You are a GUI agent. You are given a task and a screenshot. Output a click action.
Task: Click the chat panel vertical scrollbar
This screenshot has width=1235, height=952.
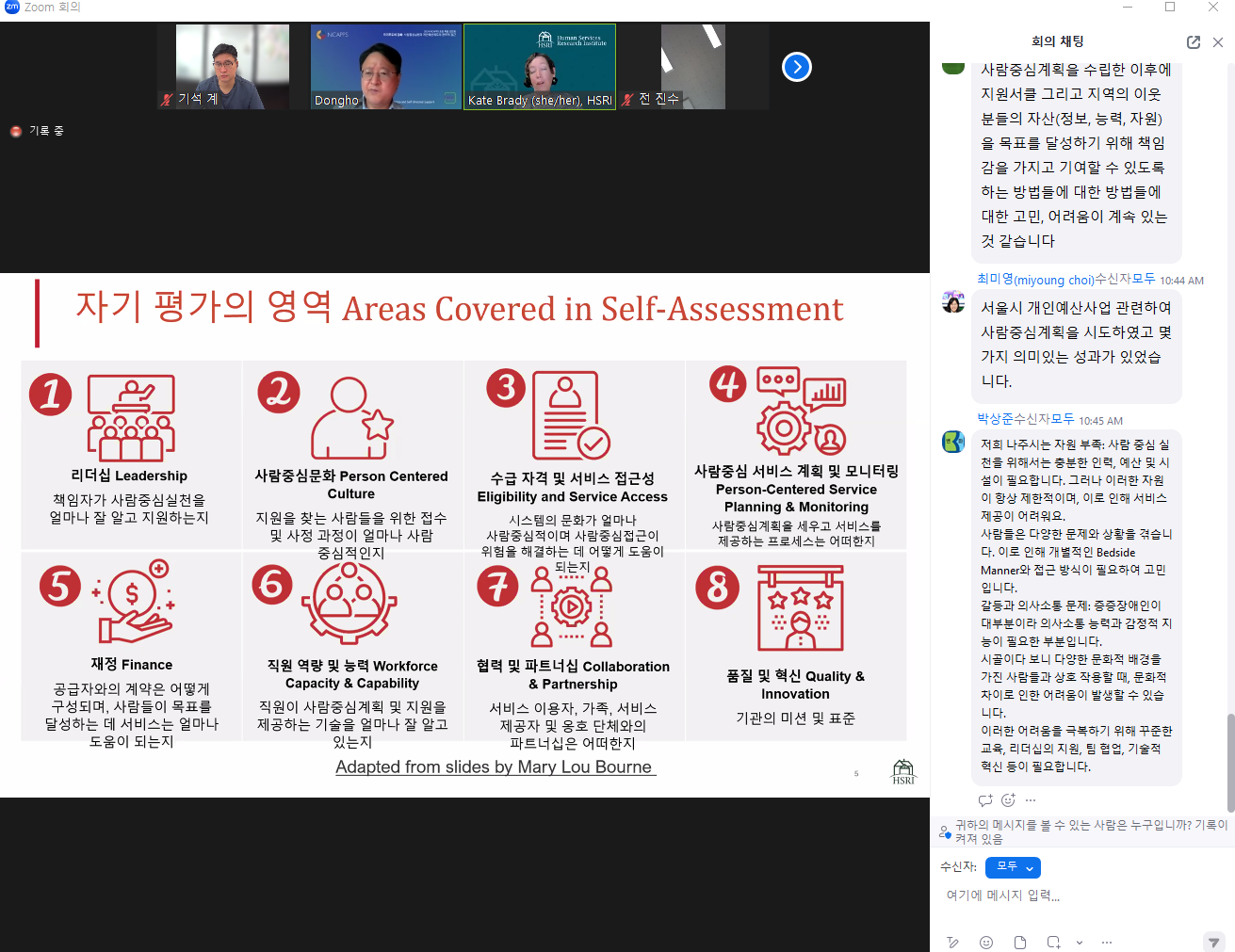click(x=1229, y=761)
